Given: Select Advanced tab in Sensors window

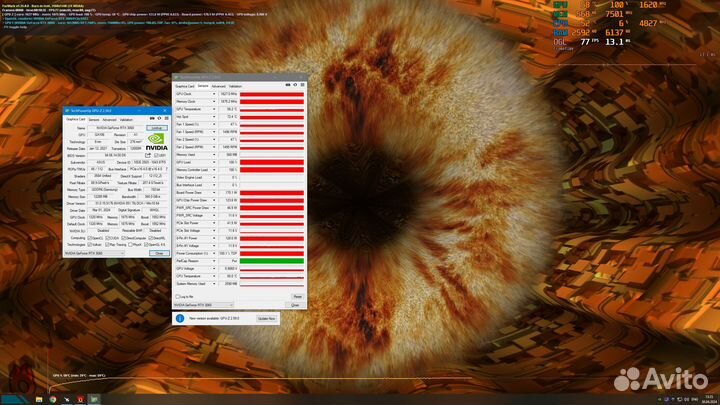Looking at the screenshot, I should click(x=219, y=86).
